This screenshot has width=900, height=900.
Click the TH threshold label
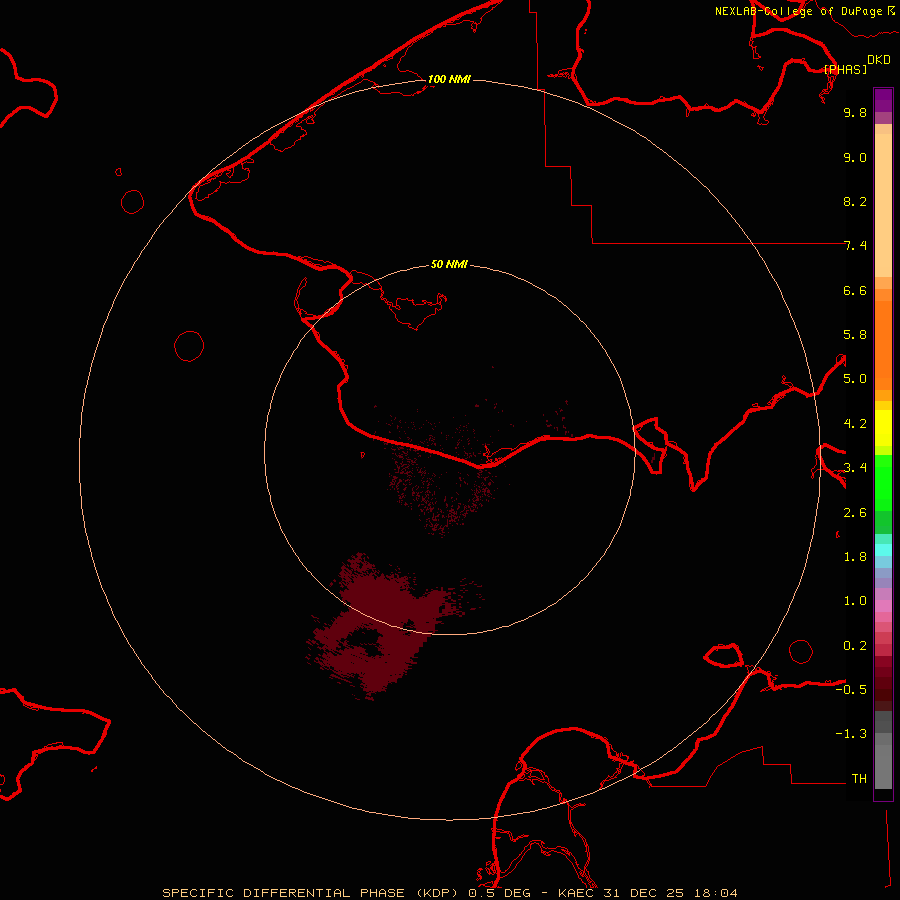point(858,779)
